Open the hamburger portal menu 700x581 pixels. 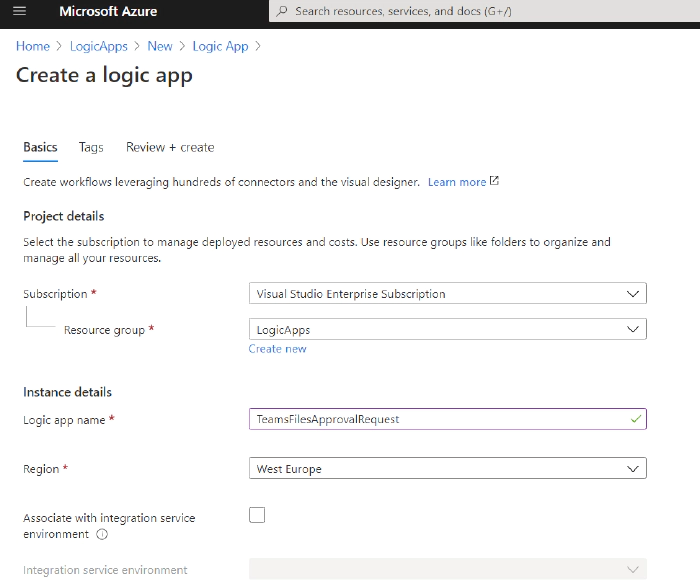click(x=19, y=11)
